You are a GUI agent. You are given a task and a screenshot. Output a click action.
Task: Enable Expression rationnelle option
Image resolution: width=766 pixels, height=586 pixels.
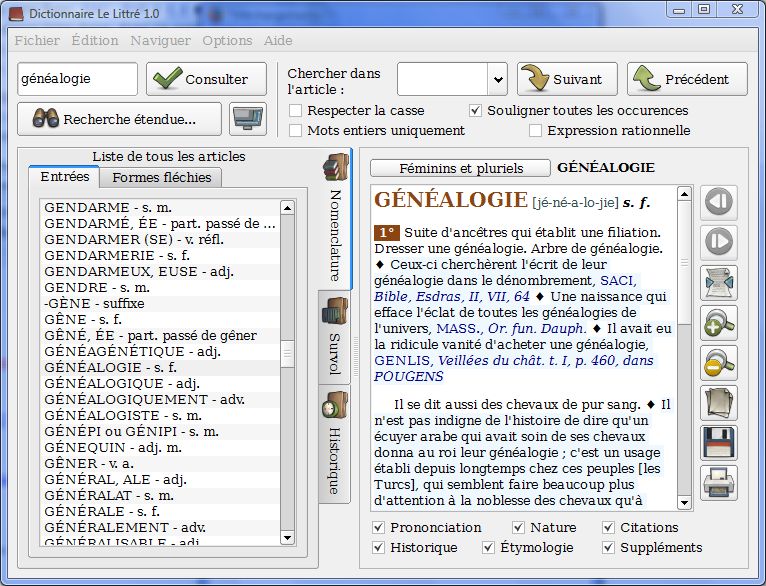(535, 130)
